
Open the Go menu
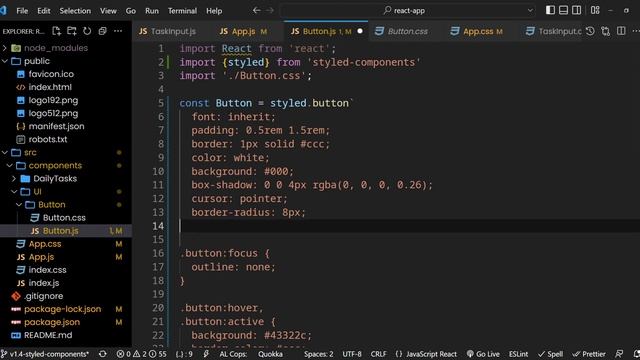pyautogui.click(x=131, y=11)
